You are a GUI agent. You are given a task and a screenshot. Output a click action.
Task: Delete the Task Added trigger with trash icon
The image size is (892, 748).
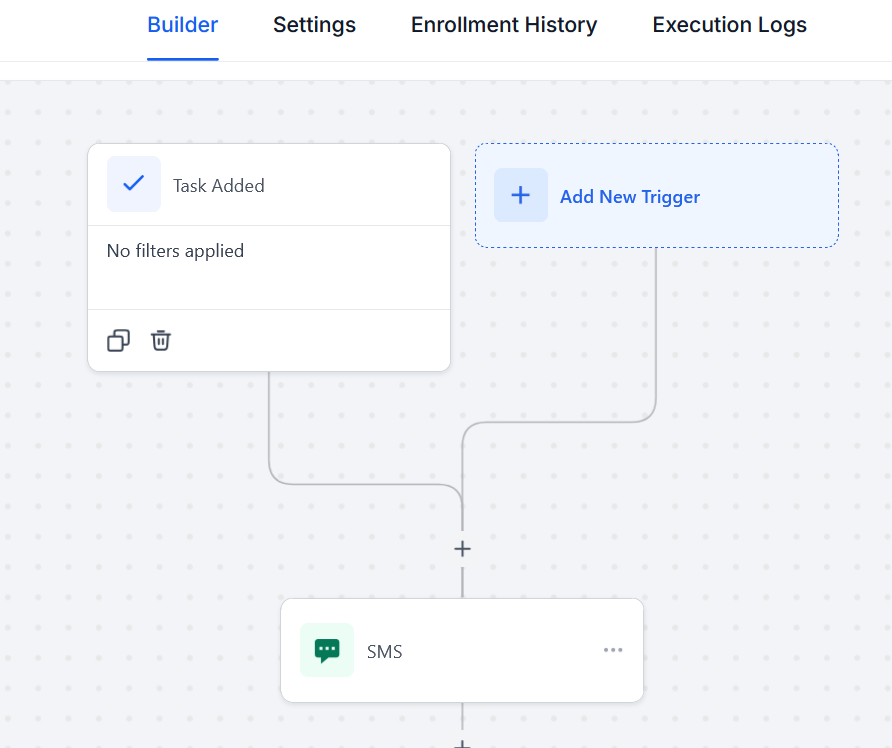[x=161, y=341]
